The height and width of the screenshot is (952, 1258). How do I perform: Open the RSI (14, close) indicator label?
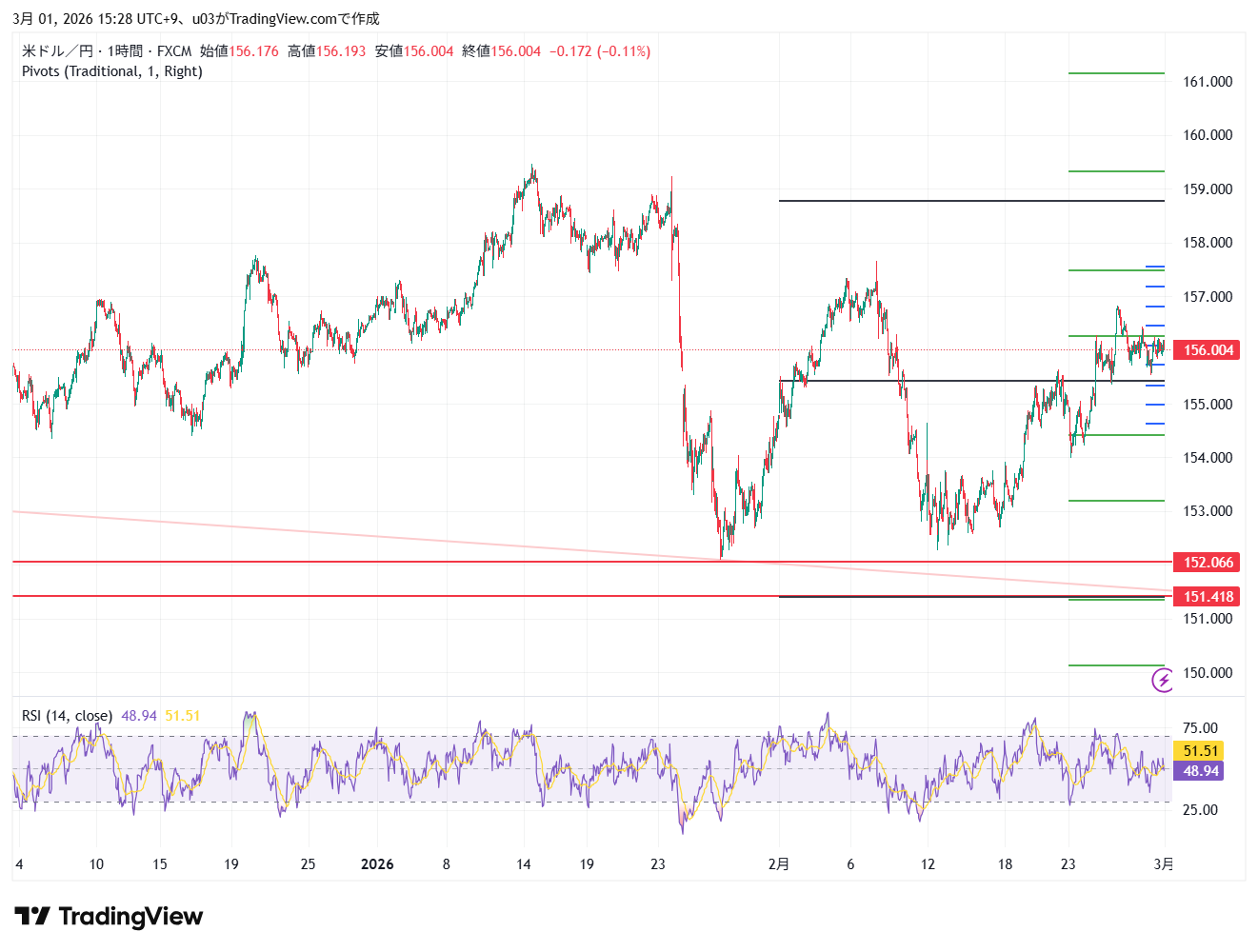click(67, 716)
